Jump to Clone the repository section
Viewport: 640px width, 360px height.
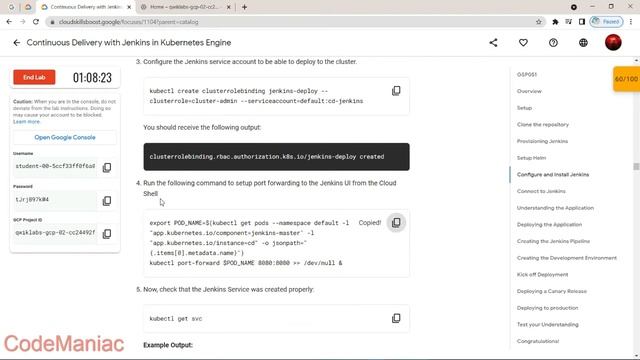(542, 124)
